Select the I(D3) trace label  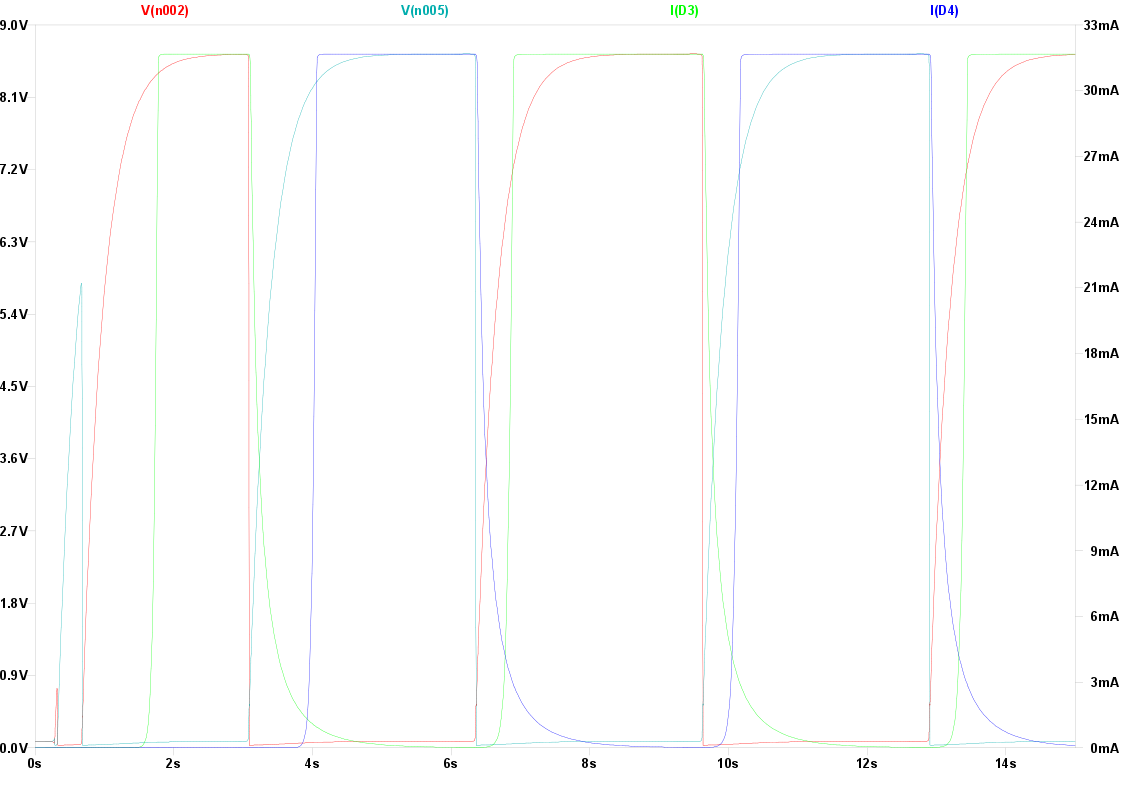684,10
